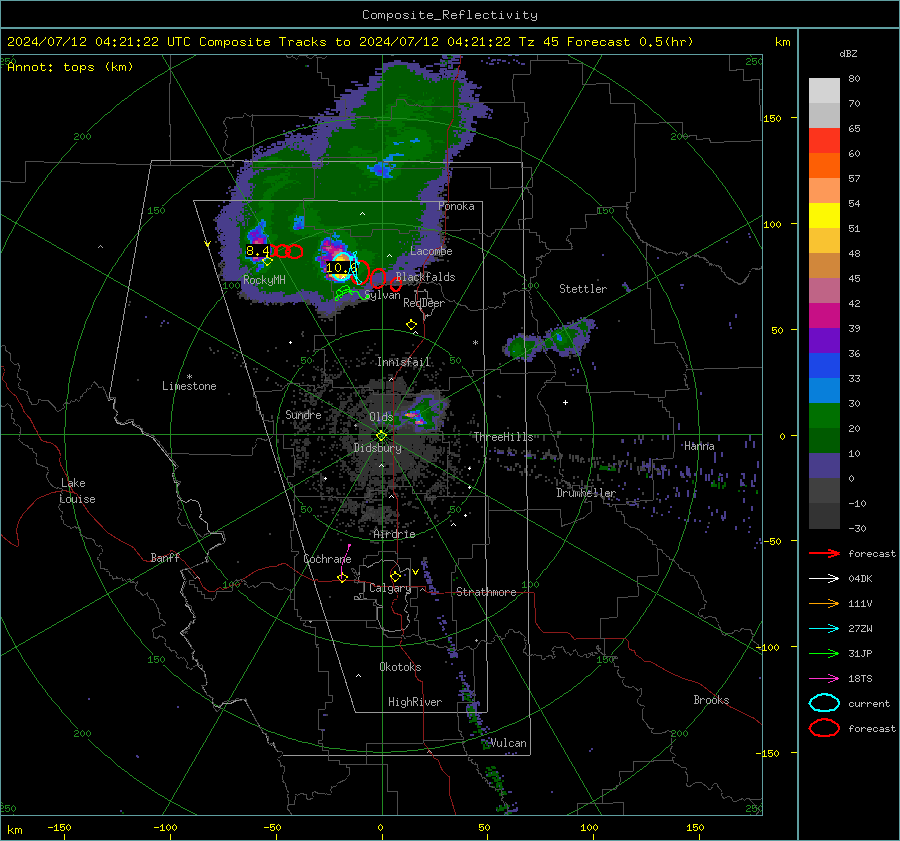Select the red swatch in the dBZ scale
This screenshot has height=841, width=900.
click(824, 141)
